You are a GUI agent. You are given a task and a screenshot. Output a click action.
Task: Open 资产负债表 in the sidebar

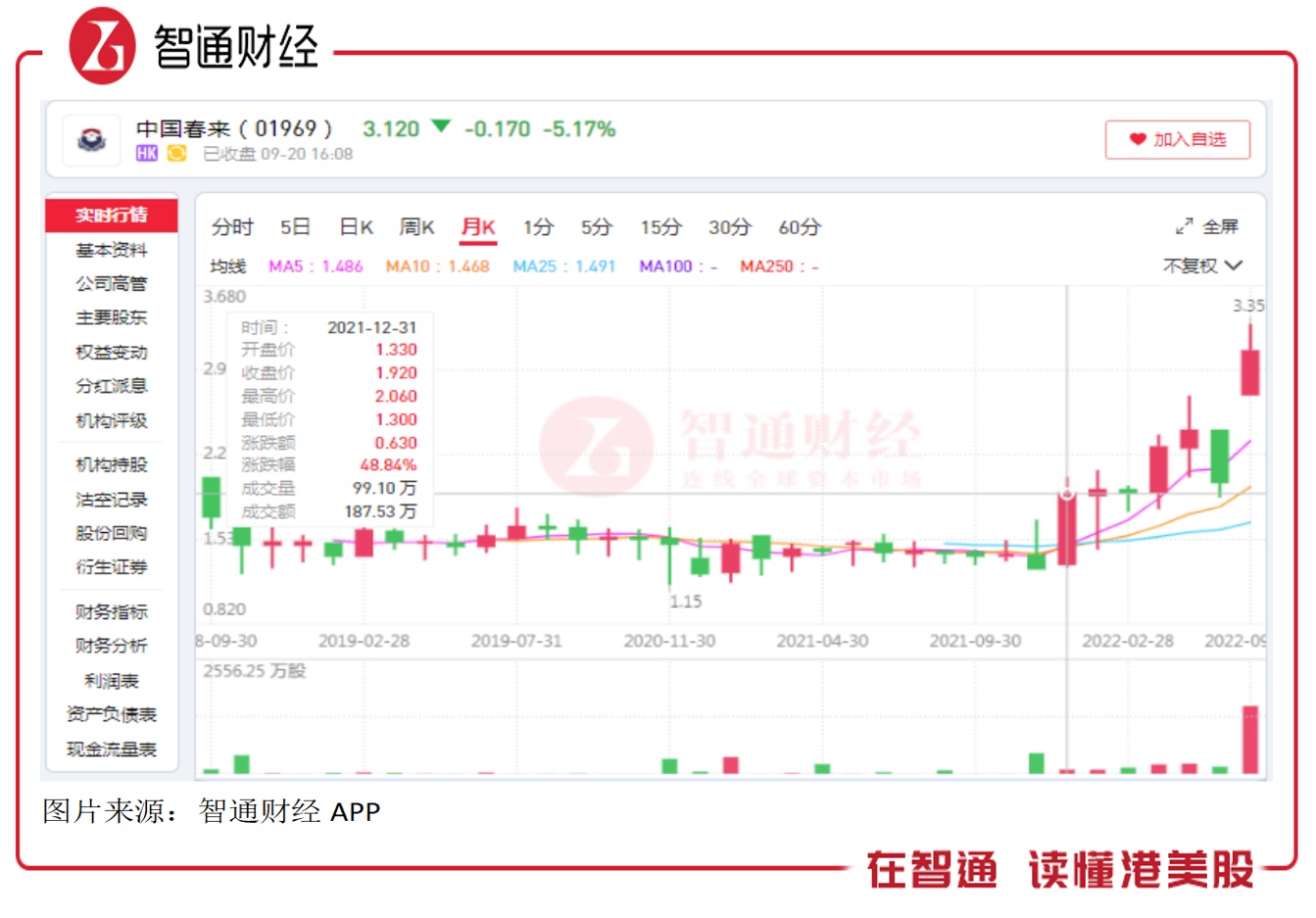click(x=112, y=715)
